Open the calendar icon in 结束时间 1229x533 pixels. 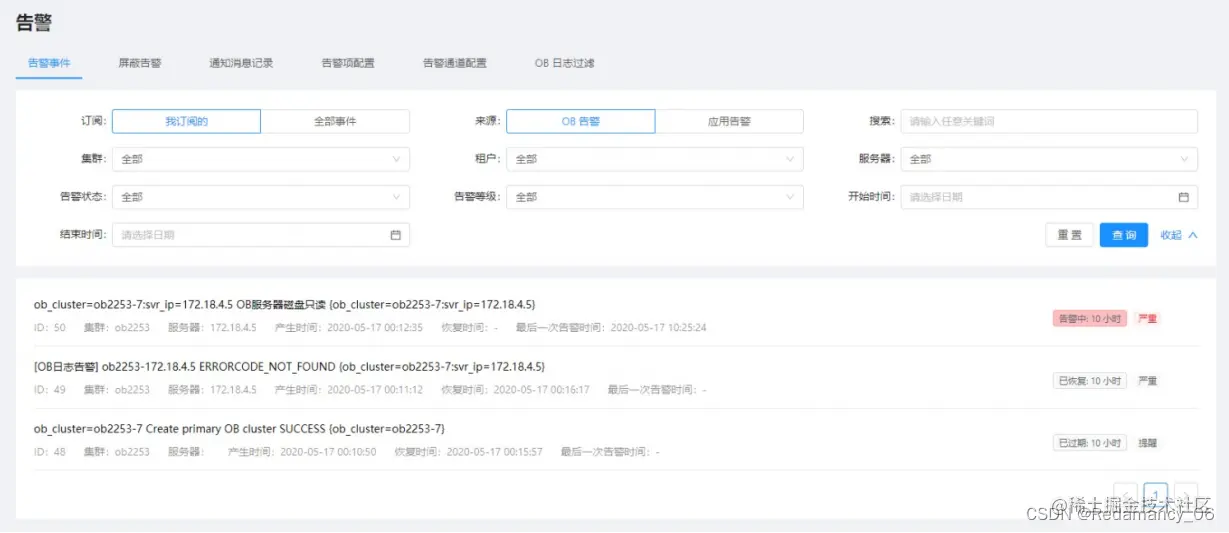point(395,235)
